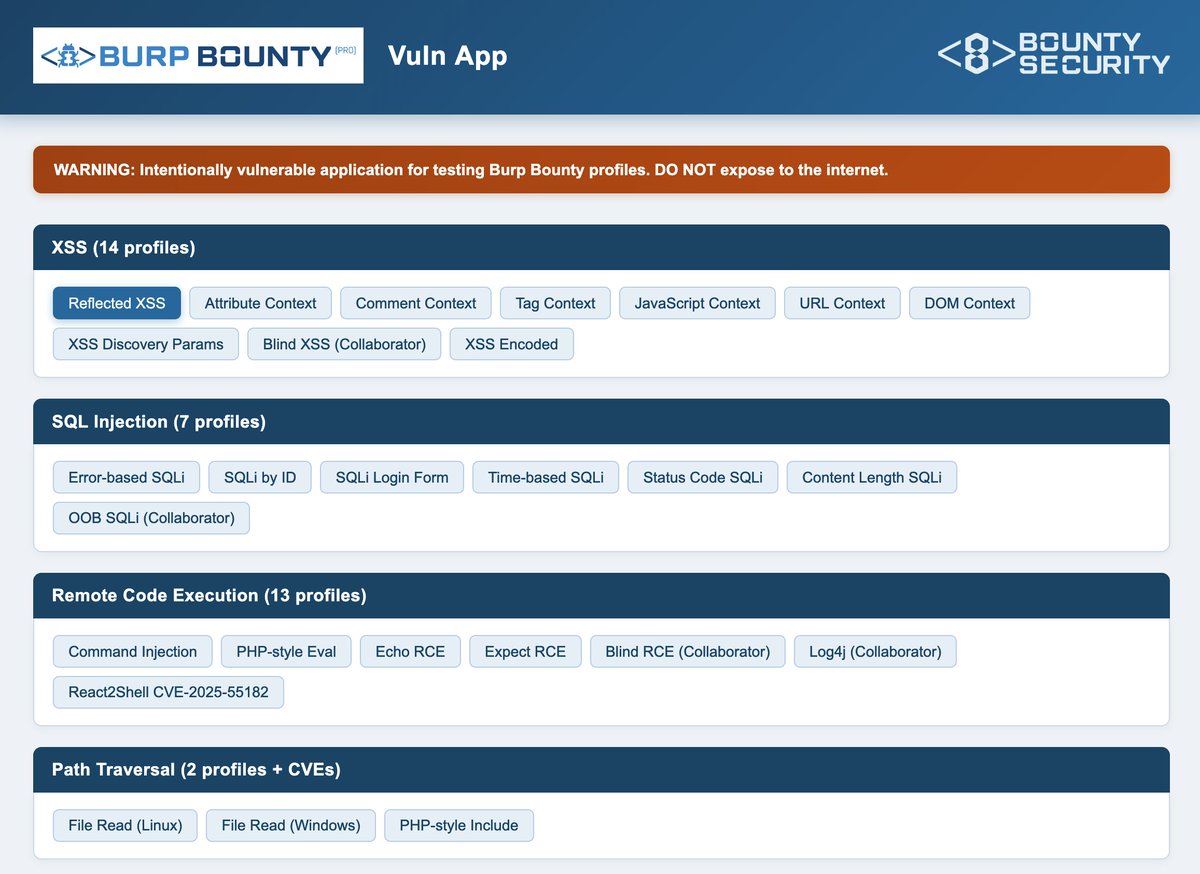Select the Log4j (Collaborator) profile

click(x=875, y=651)
